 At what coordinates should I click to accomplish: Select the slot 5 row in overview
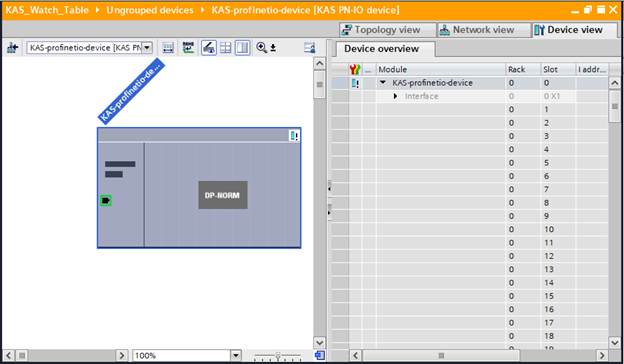pos(470,163)
